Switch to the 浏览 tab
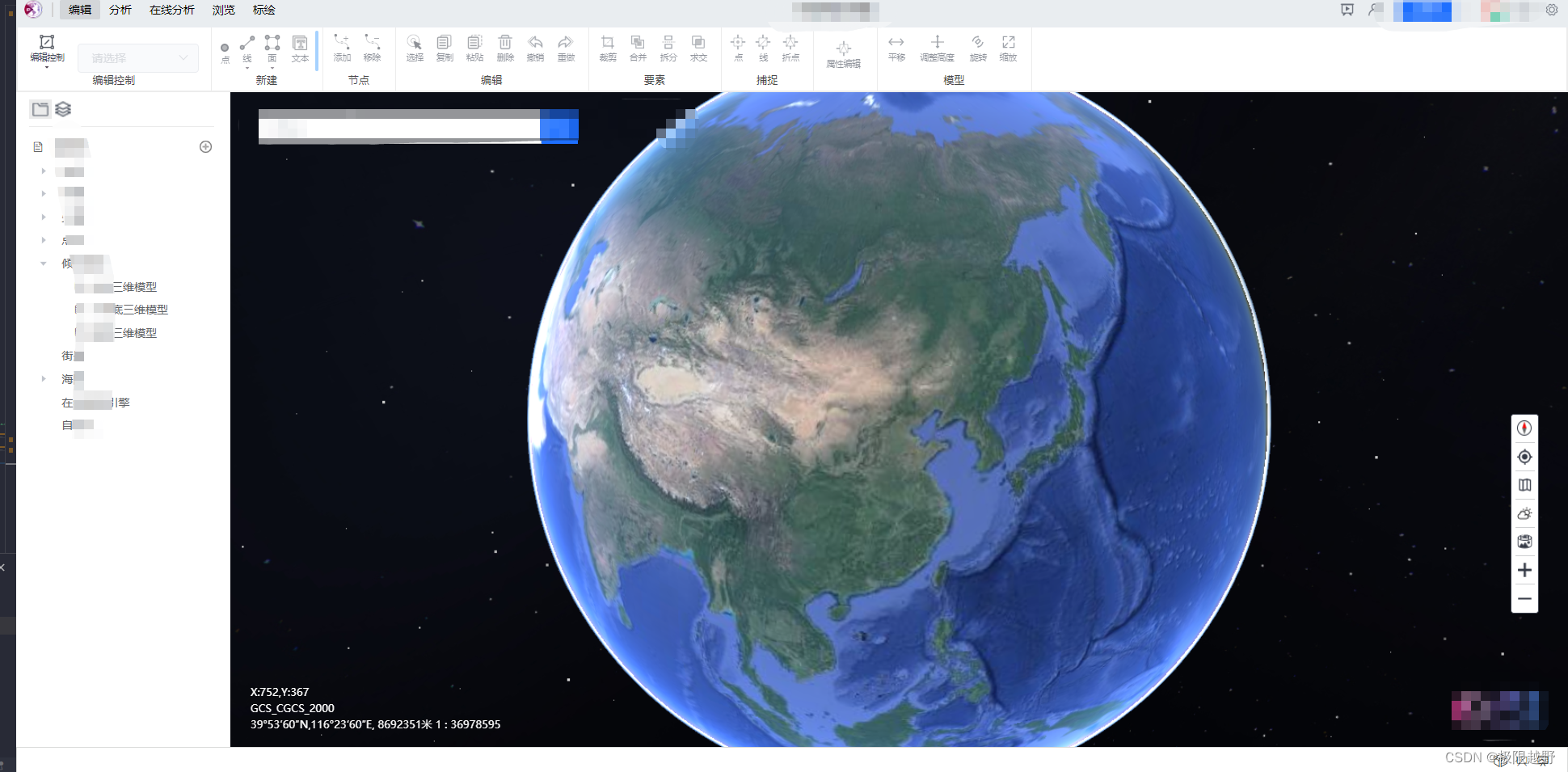Screen dimensions: 1568x772 [x=223, y=10]
